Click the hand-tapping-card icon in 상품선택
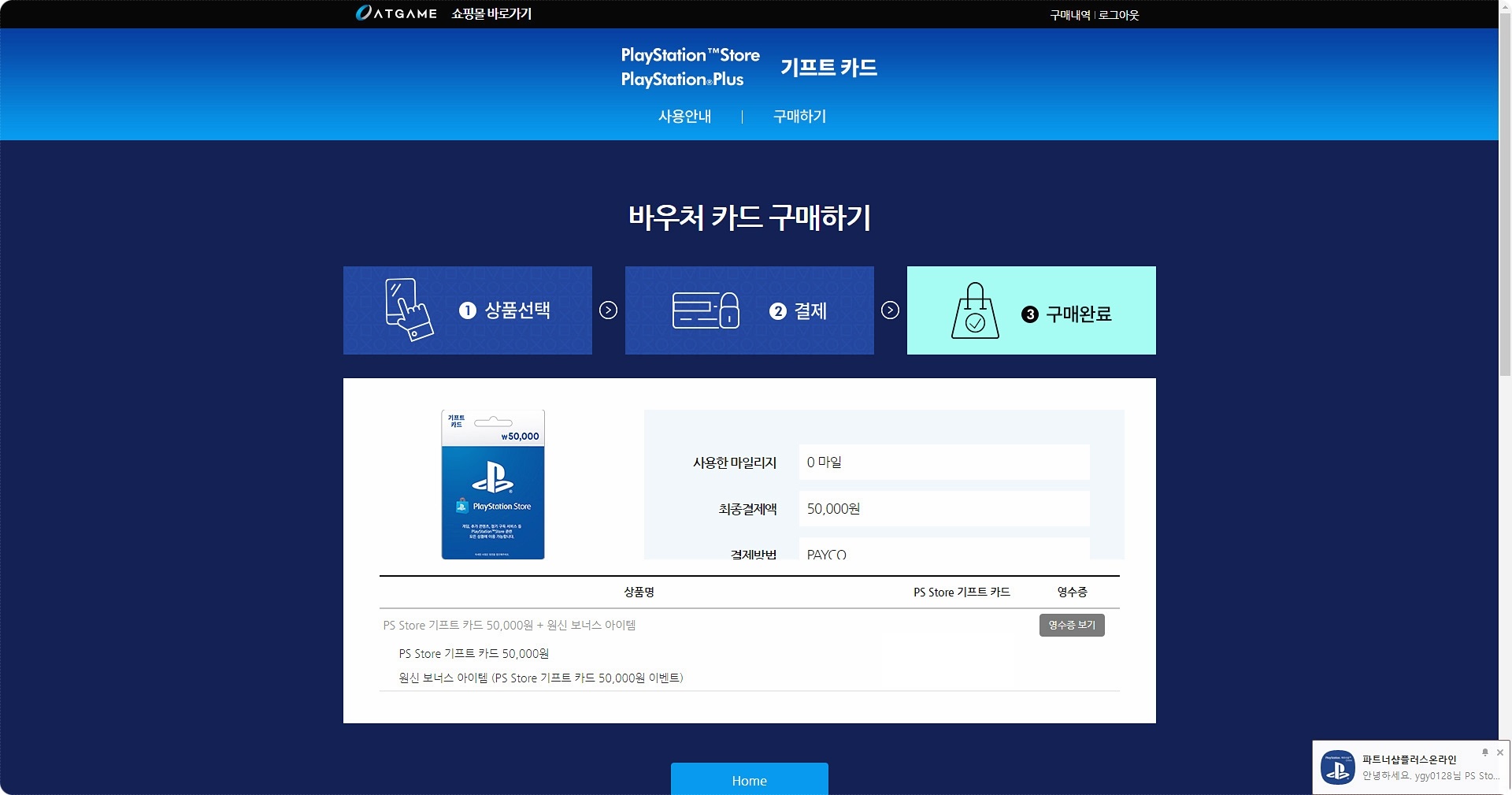The width and height of the screenshot is (1512, 795). tap(409, 310)
